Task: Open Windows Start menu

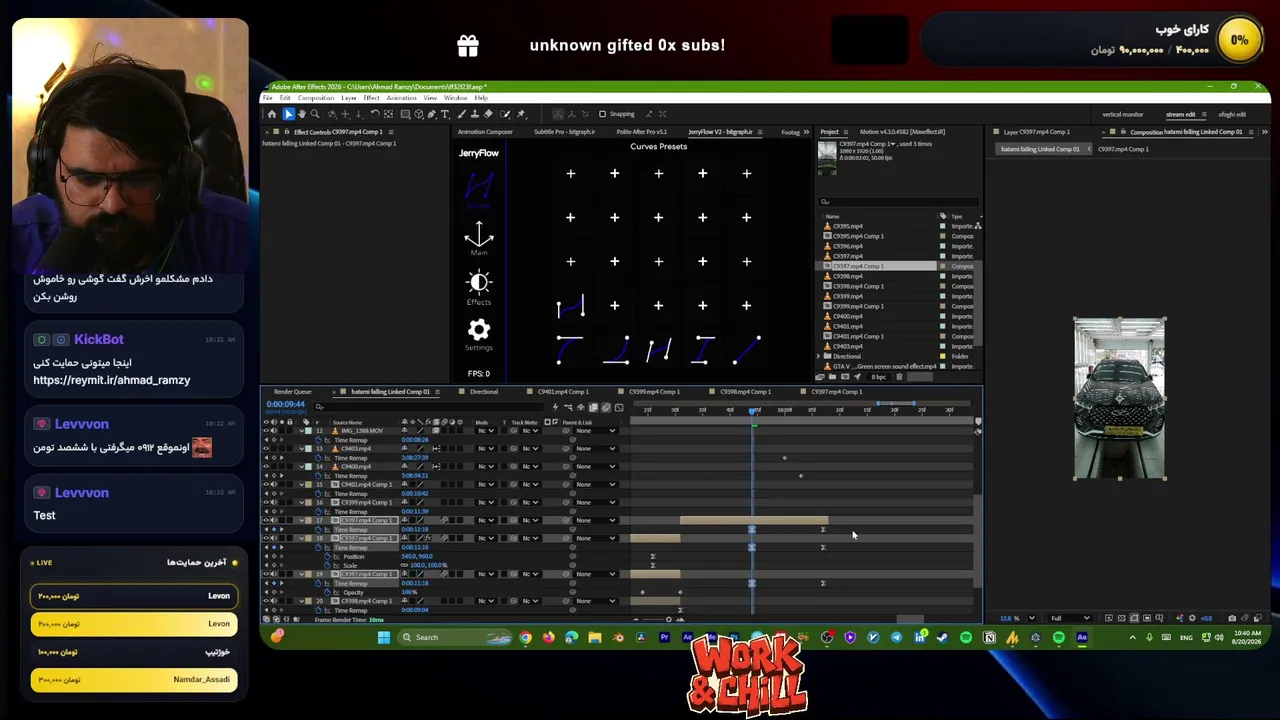Action: pos(384,637)
